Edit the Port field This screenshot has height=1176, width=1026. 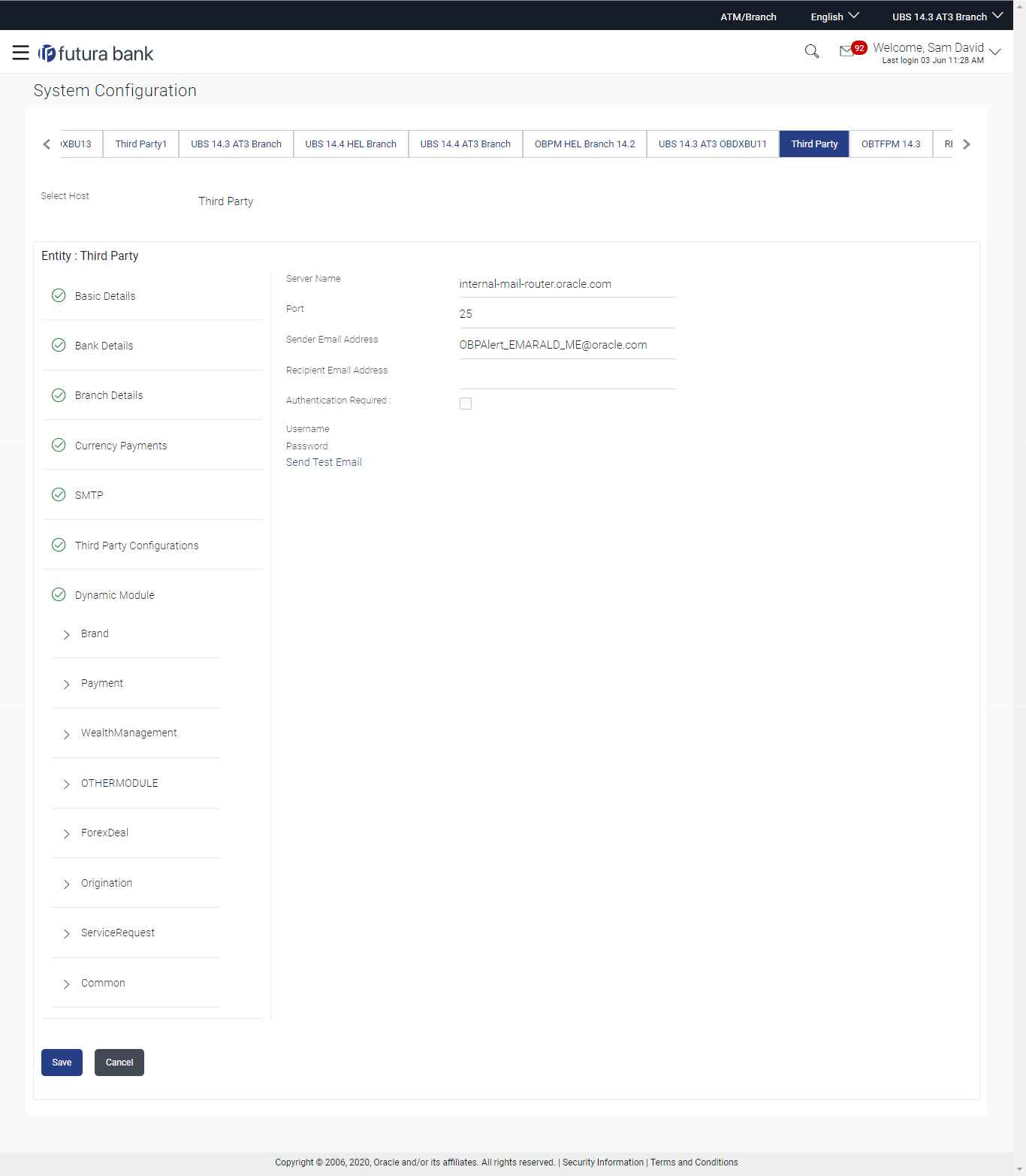[x=567, y=314]
